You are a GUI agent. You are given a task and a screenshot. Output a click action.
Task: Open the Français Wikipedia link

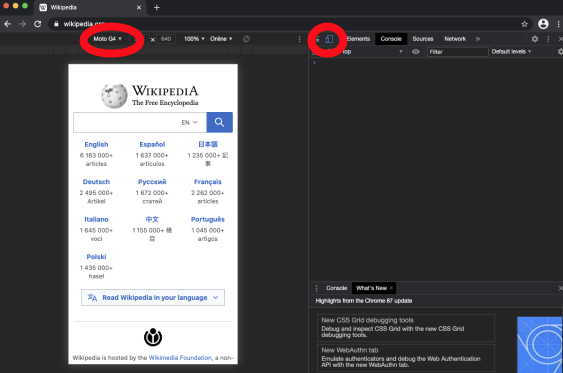pyautogui.click(x=208, y=182)
